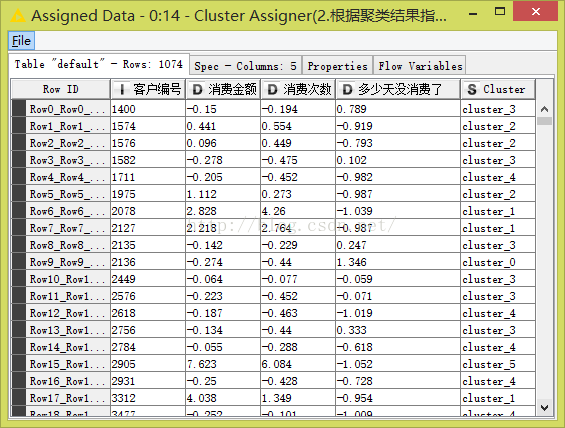This screenshot has height=428, width=565.
Task: Click the cluster_2 cell in Row5
Action: [x=498, y=194]
